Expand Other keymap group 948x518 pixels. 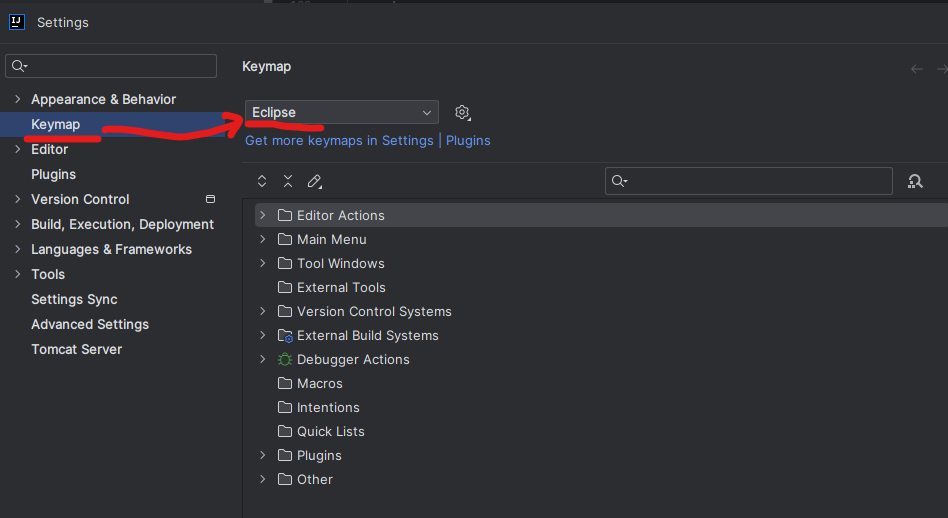click(x=262, y=479)
